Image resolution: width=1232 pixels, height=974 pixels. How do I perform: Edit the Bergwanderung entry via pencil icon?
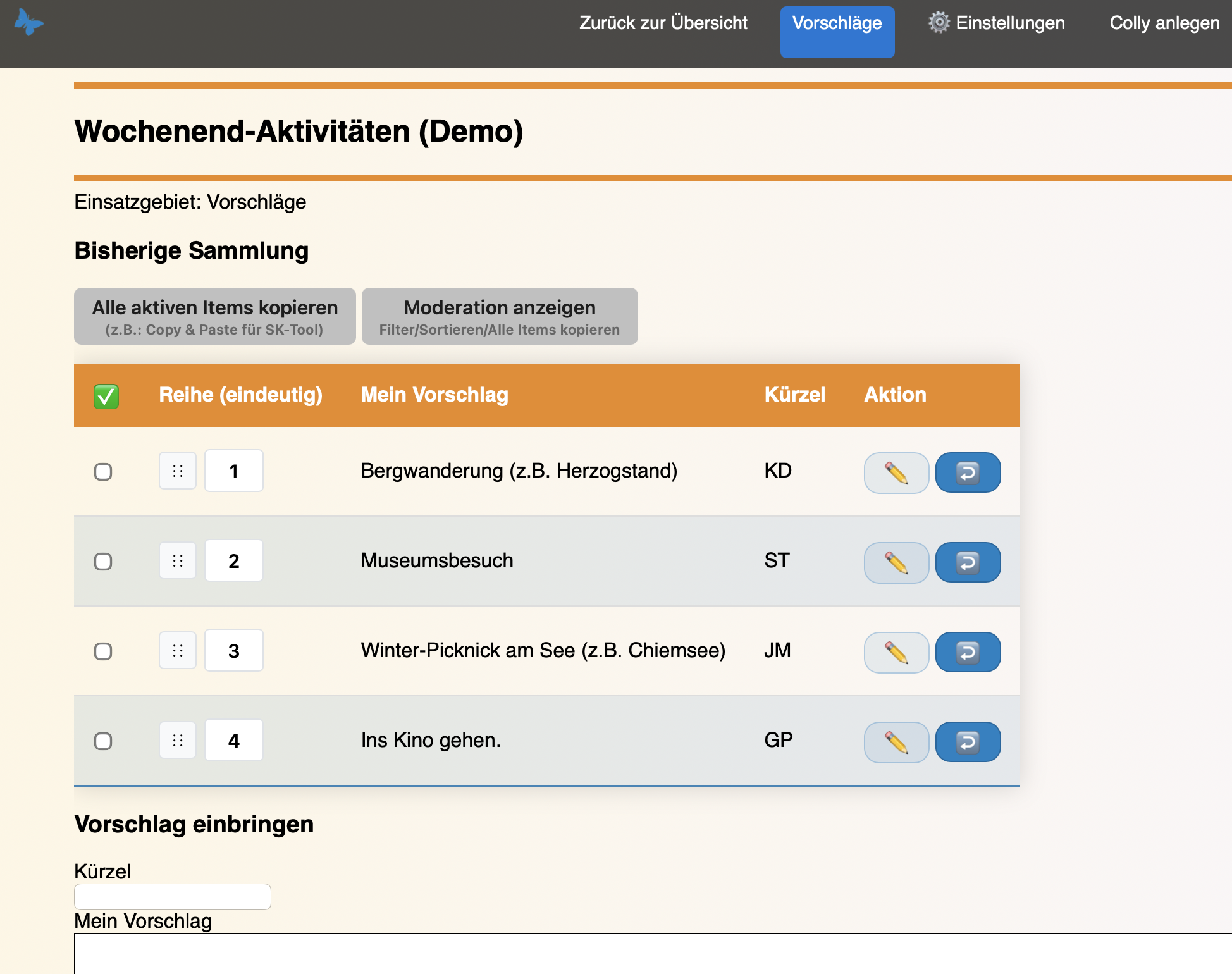[896, 472]
